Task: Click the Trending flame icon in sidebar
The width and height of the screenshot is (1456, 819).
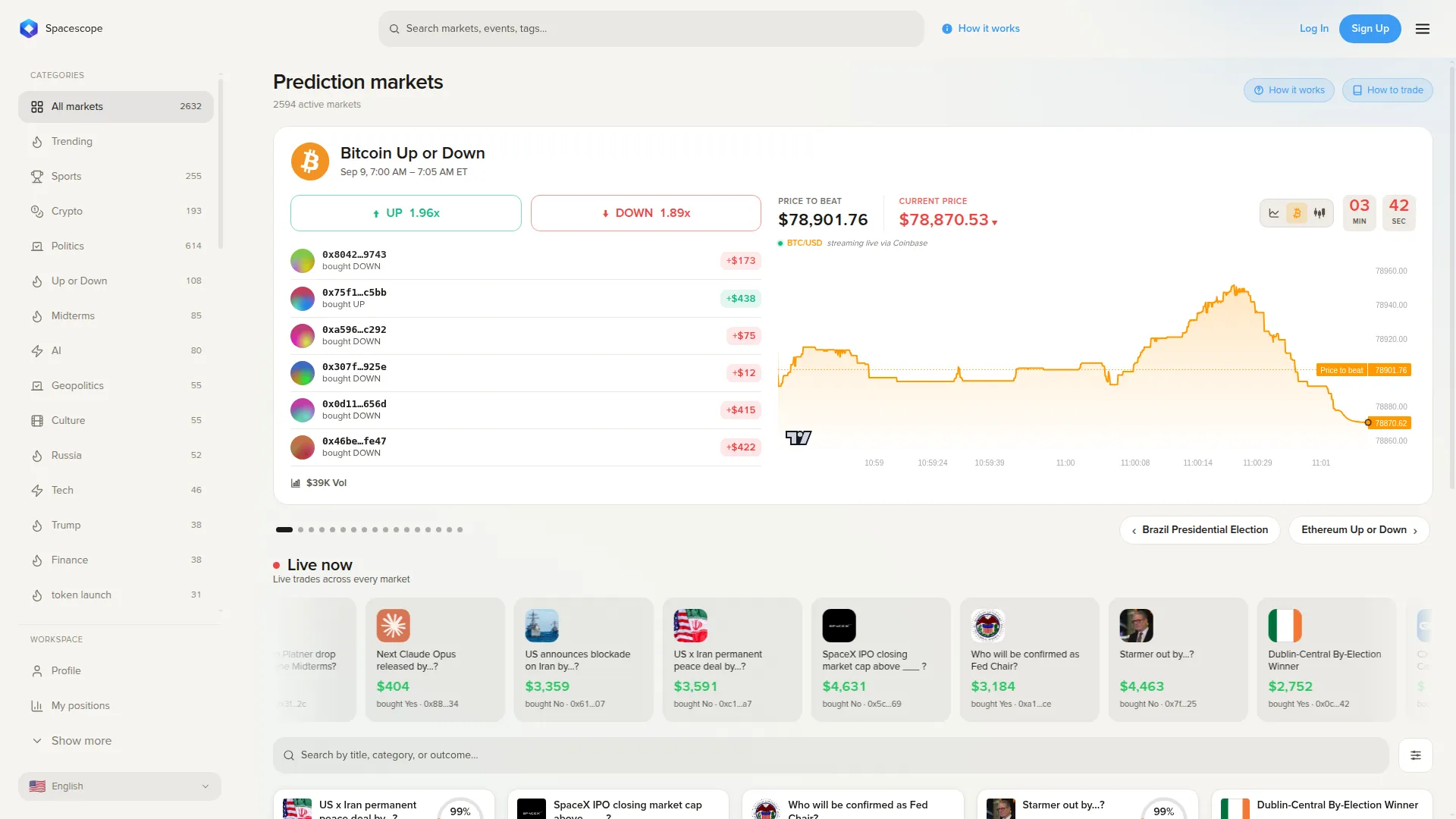Action: click(37, 142)
